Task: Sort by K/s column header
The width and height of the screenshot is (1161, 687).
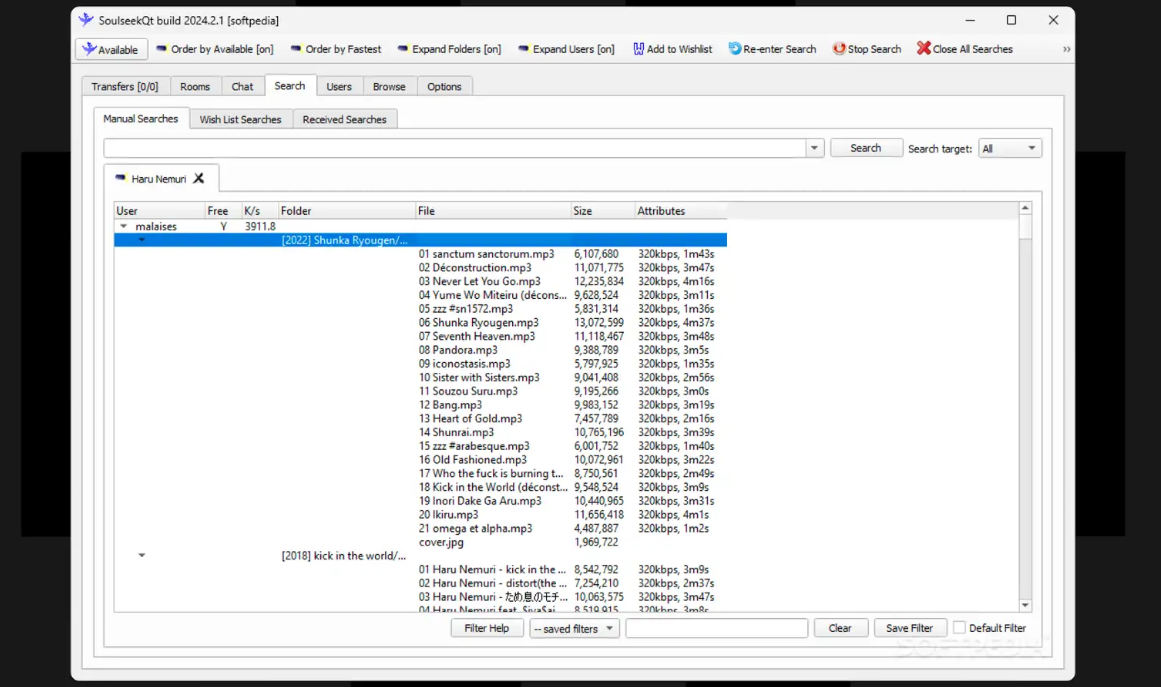Action: pos(260,211)
